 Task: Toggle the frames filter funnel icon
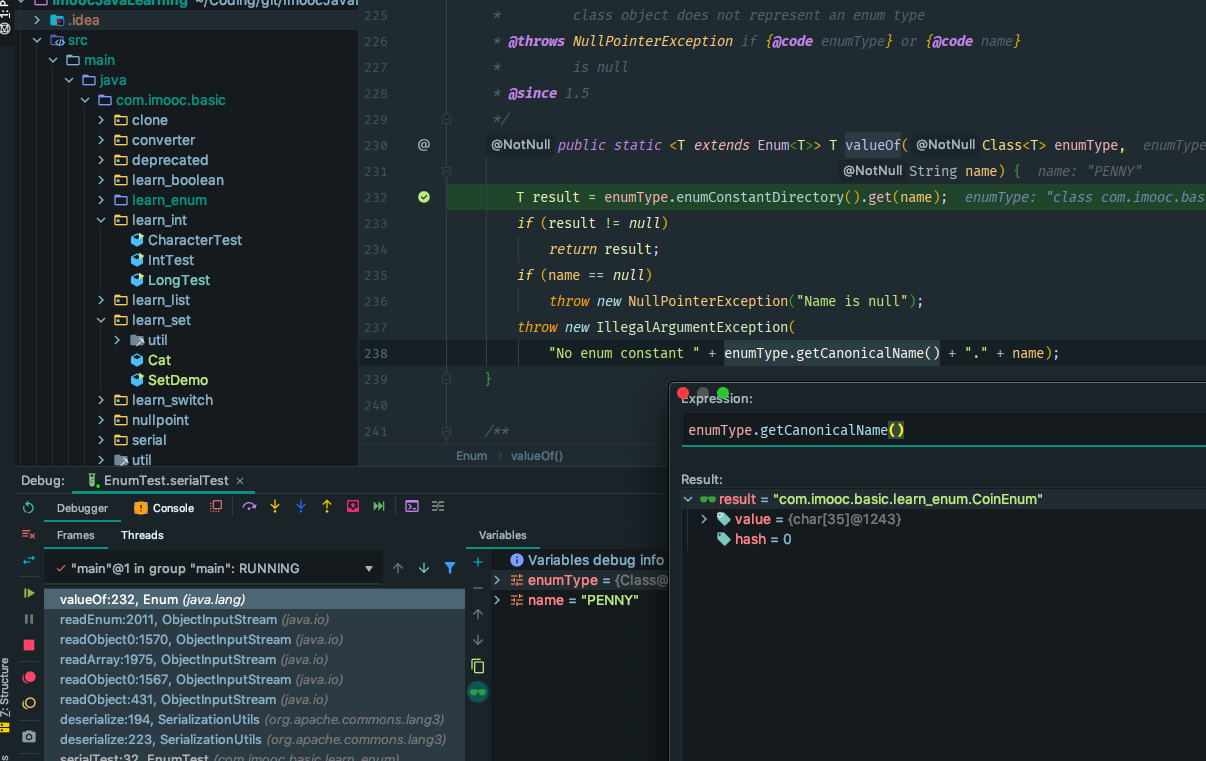coord(450,568)
